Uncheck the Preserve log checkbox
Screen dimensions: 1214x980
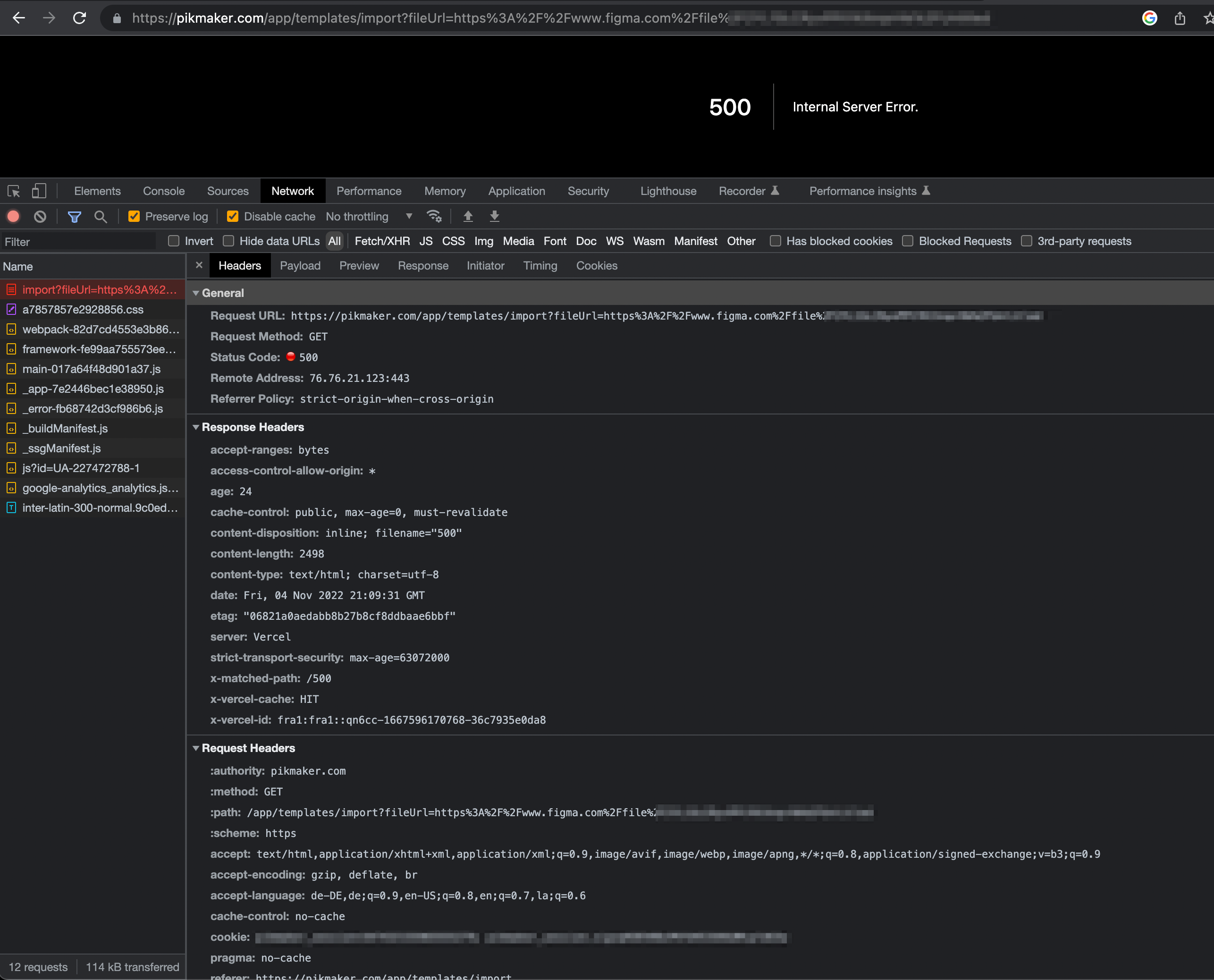pyautogui.click(x=134, y=216)
